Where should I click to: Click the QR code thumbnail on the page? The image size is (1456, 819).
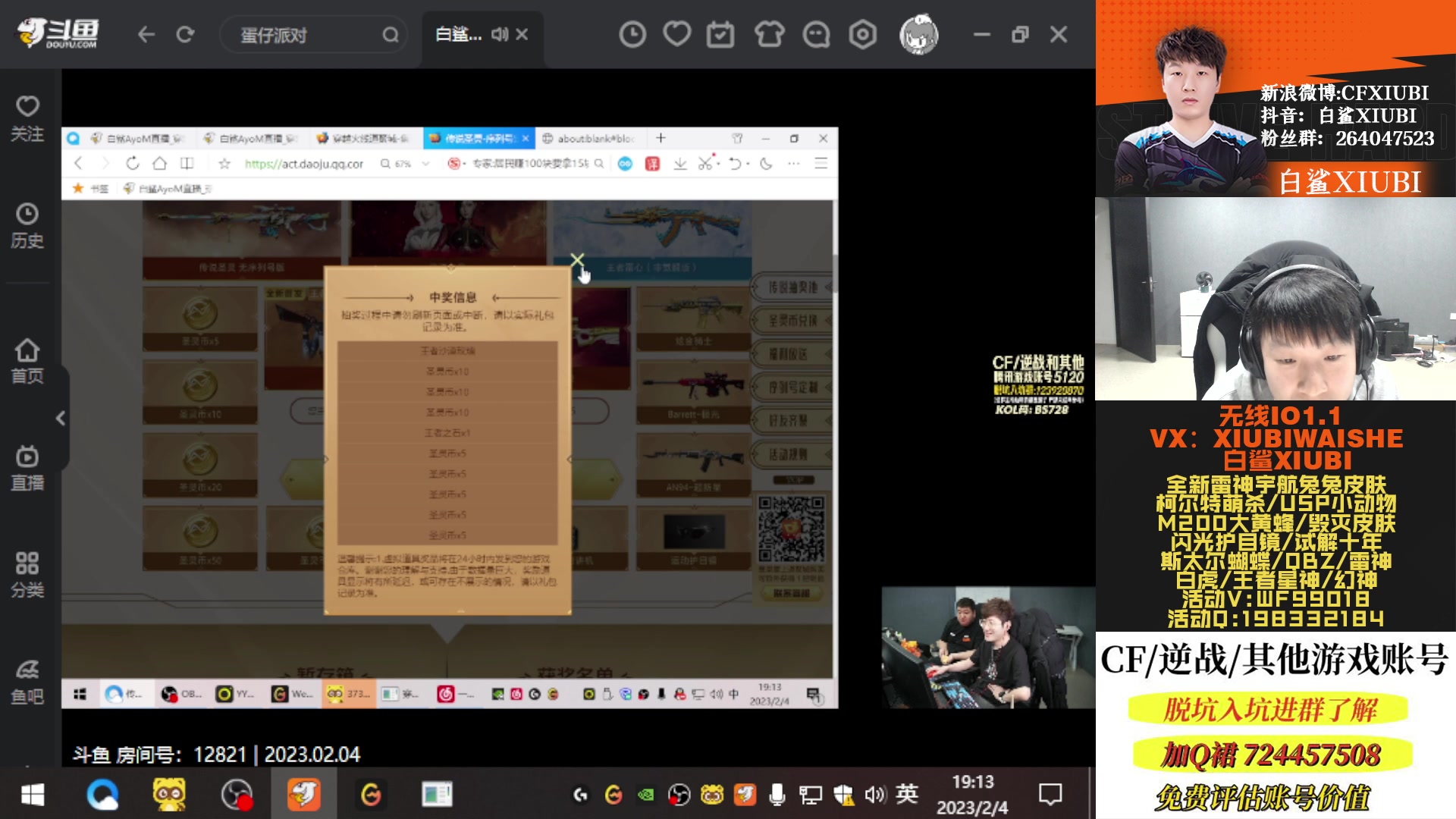(791, 529)
